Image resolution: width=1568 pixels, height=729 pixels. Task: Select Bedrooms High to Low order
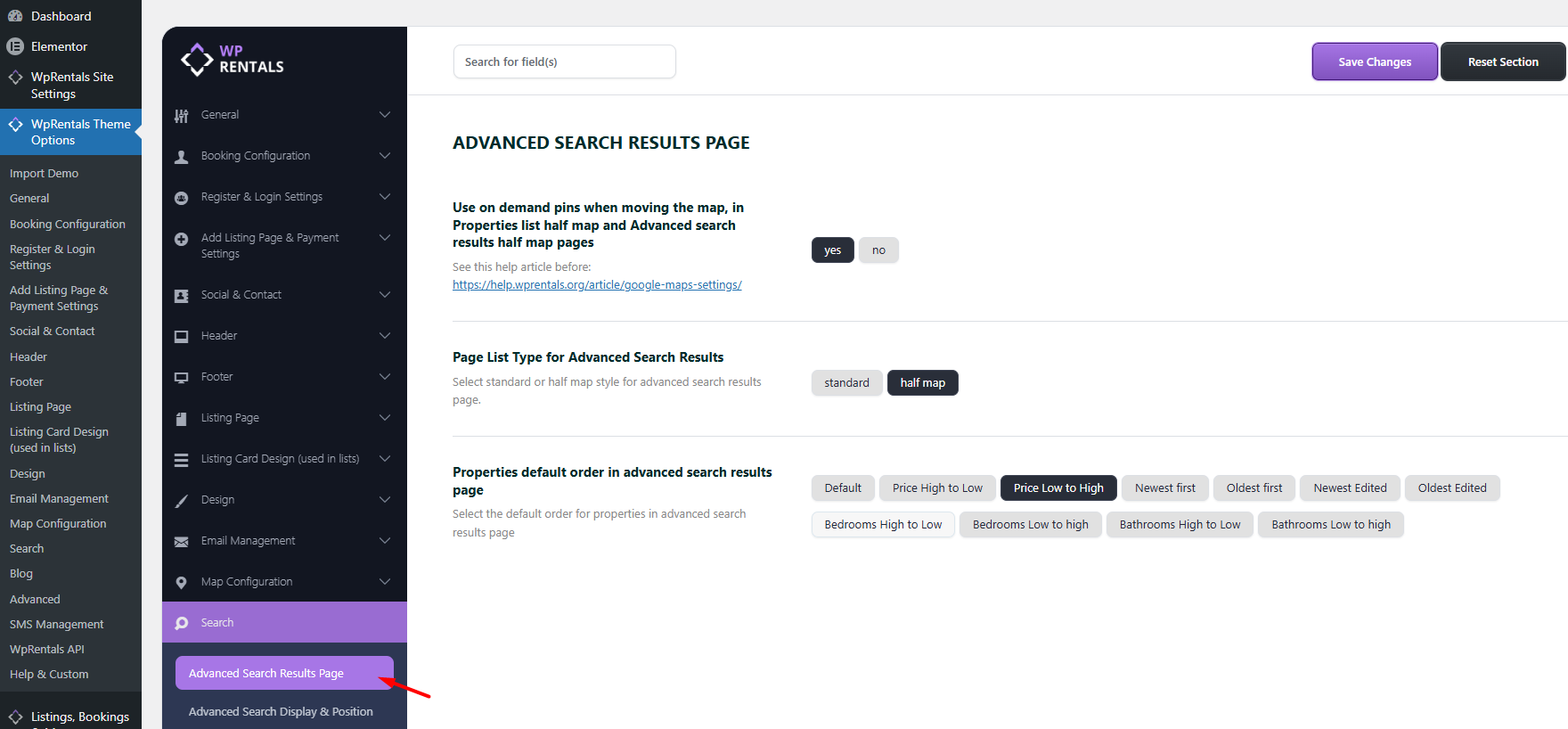(883, 525)
